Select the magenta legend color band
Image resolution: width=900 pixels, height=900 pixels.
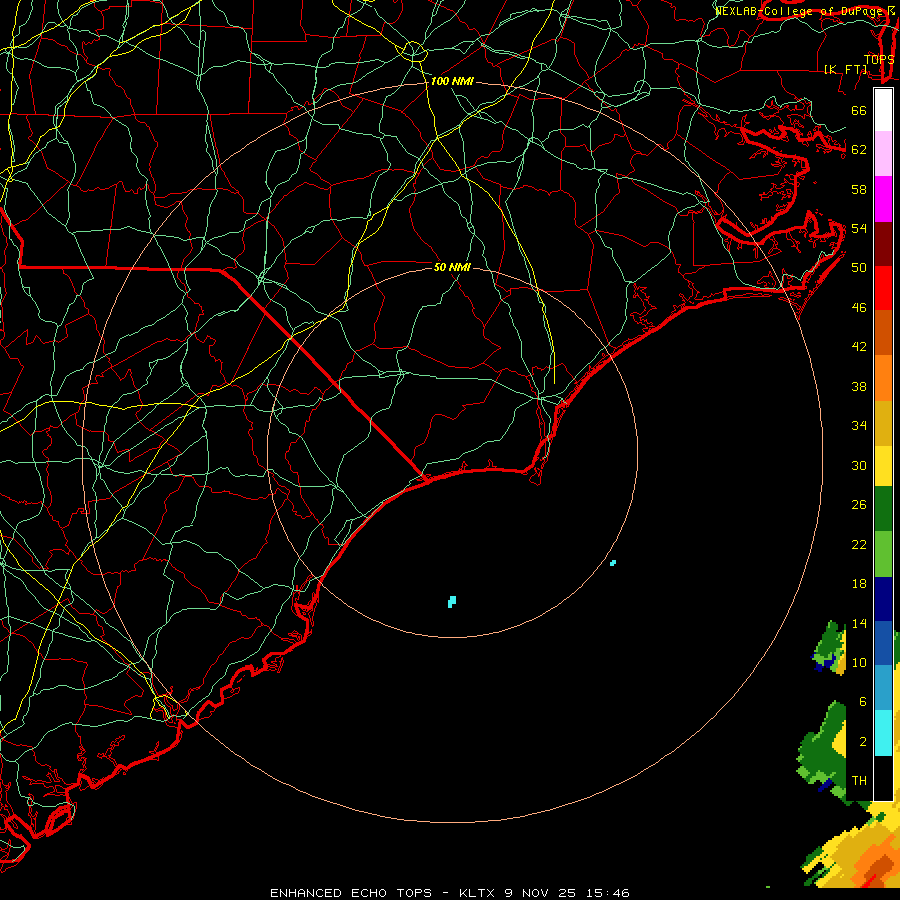[x=883, y=199]
